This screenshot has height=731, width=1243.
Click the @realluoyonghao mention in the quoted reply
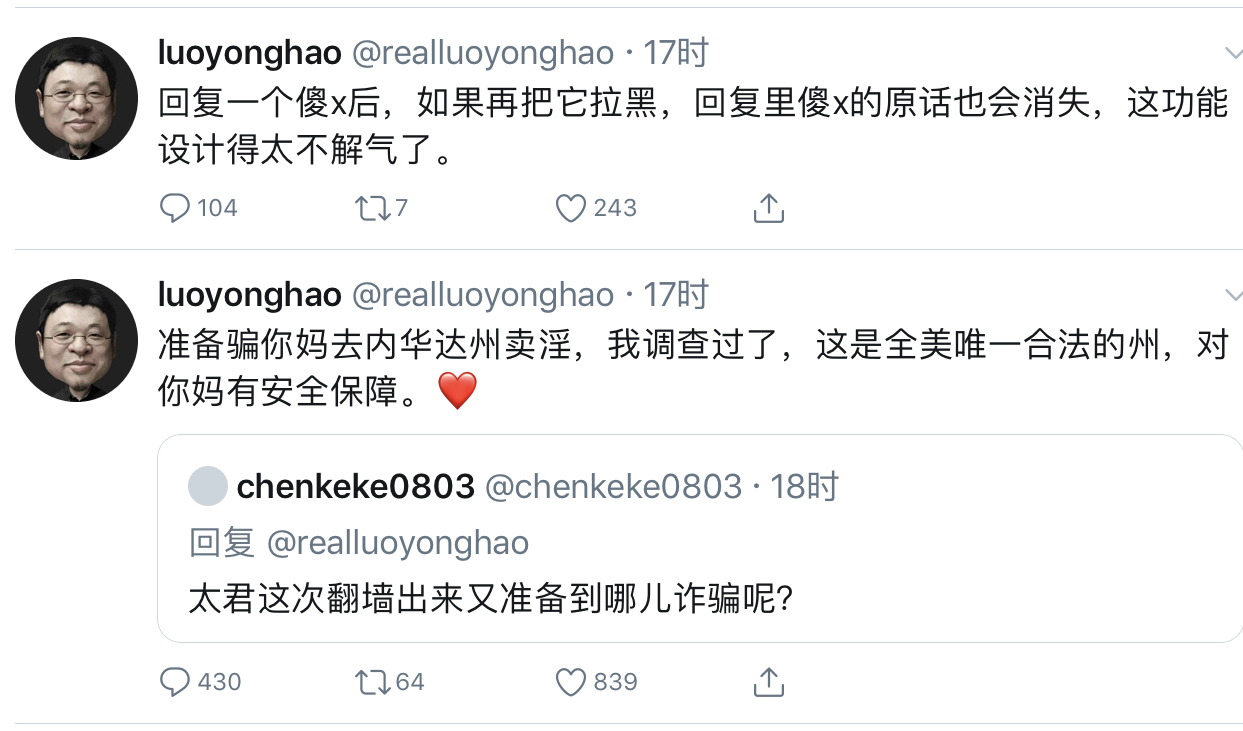pyautogui.click(x=397, y=543)
